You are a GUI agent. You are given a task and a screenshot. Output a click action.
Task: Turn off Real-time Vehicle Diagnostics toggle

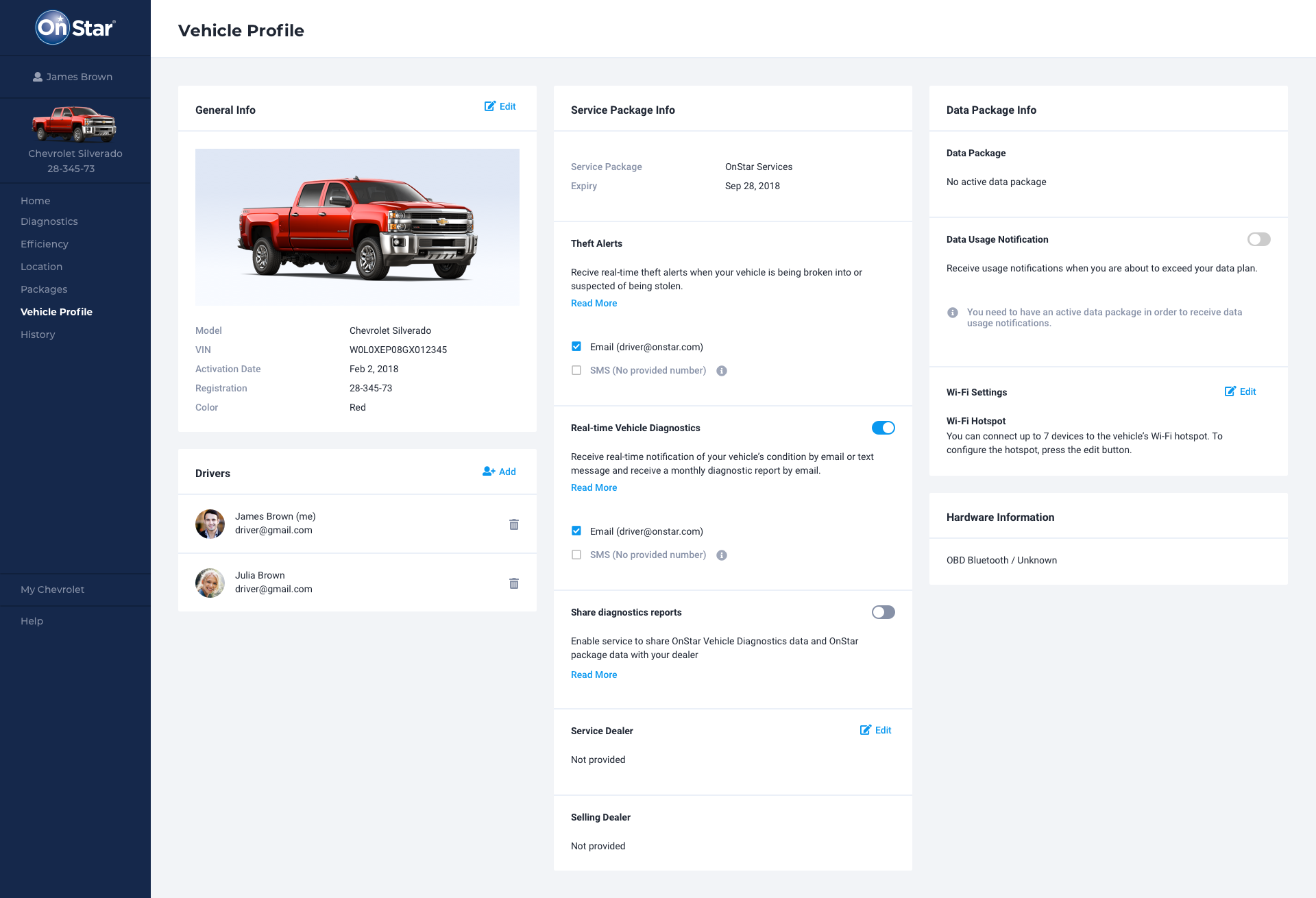(x=884, y=428)
